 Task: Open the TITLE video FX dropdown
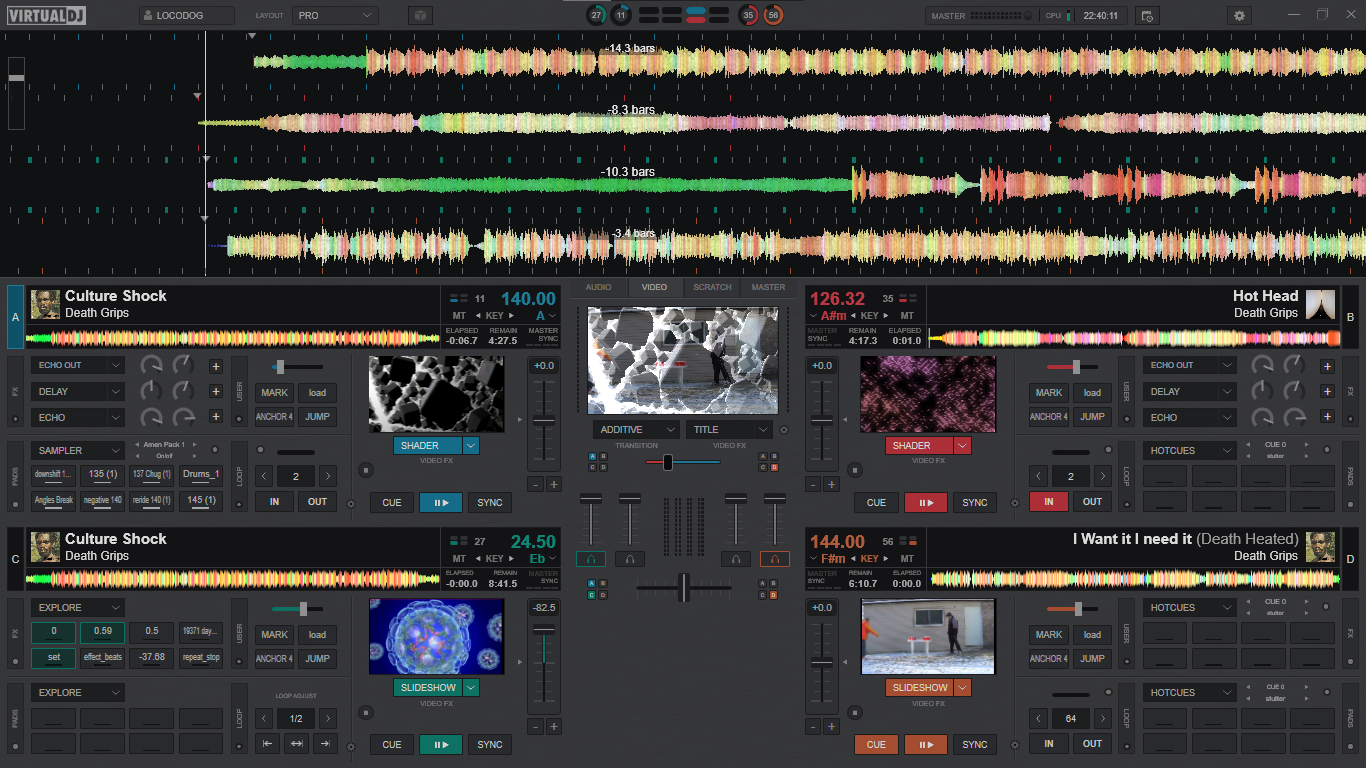pos(729,430)
